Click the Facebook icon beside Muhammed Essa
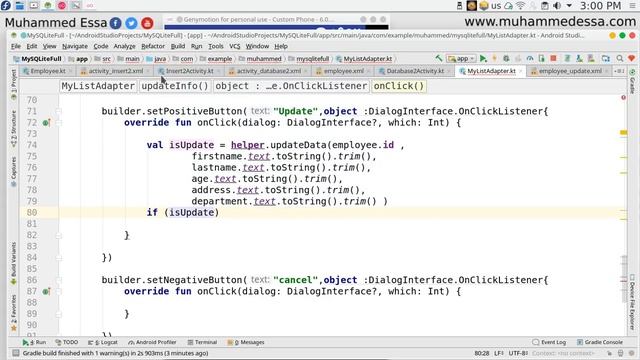The image size is (640, 360). pos(116,23)
